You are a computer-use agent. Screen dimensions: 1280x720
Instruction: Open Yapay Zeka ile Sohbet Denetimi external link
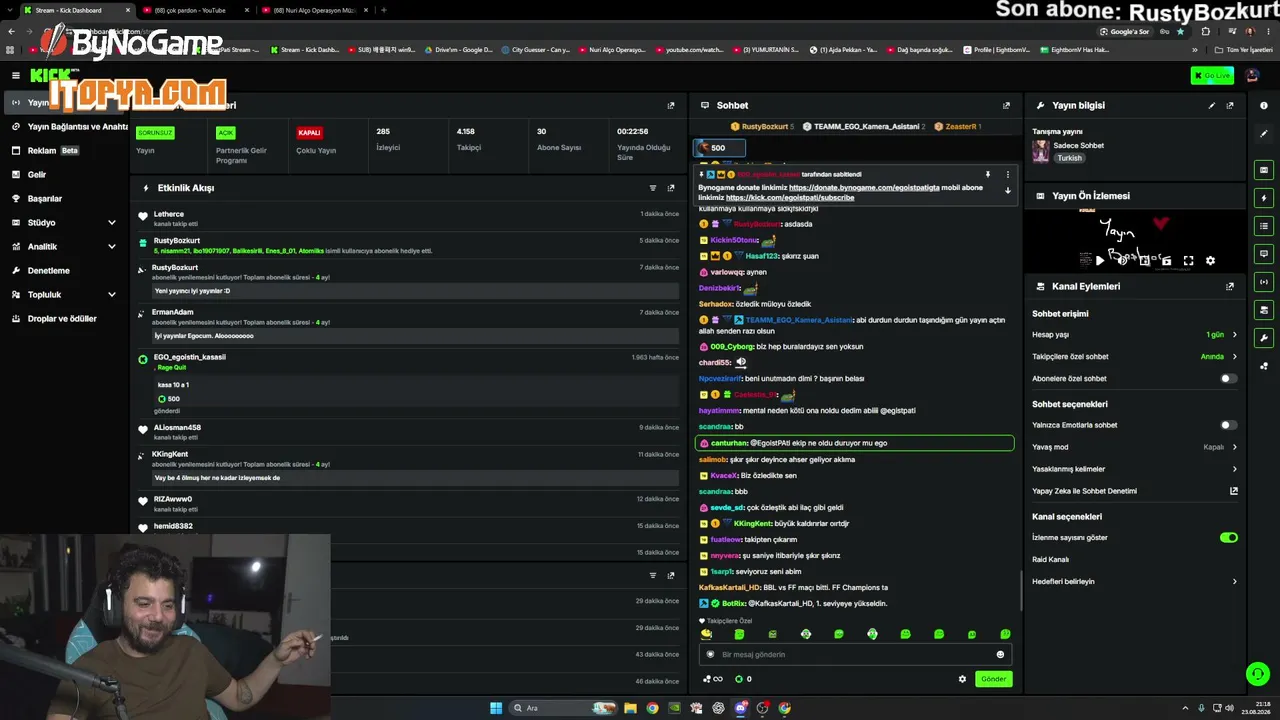click(x=1234, y=491)
